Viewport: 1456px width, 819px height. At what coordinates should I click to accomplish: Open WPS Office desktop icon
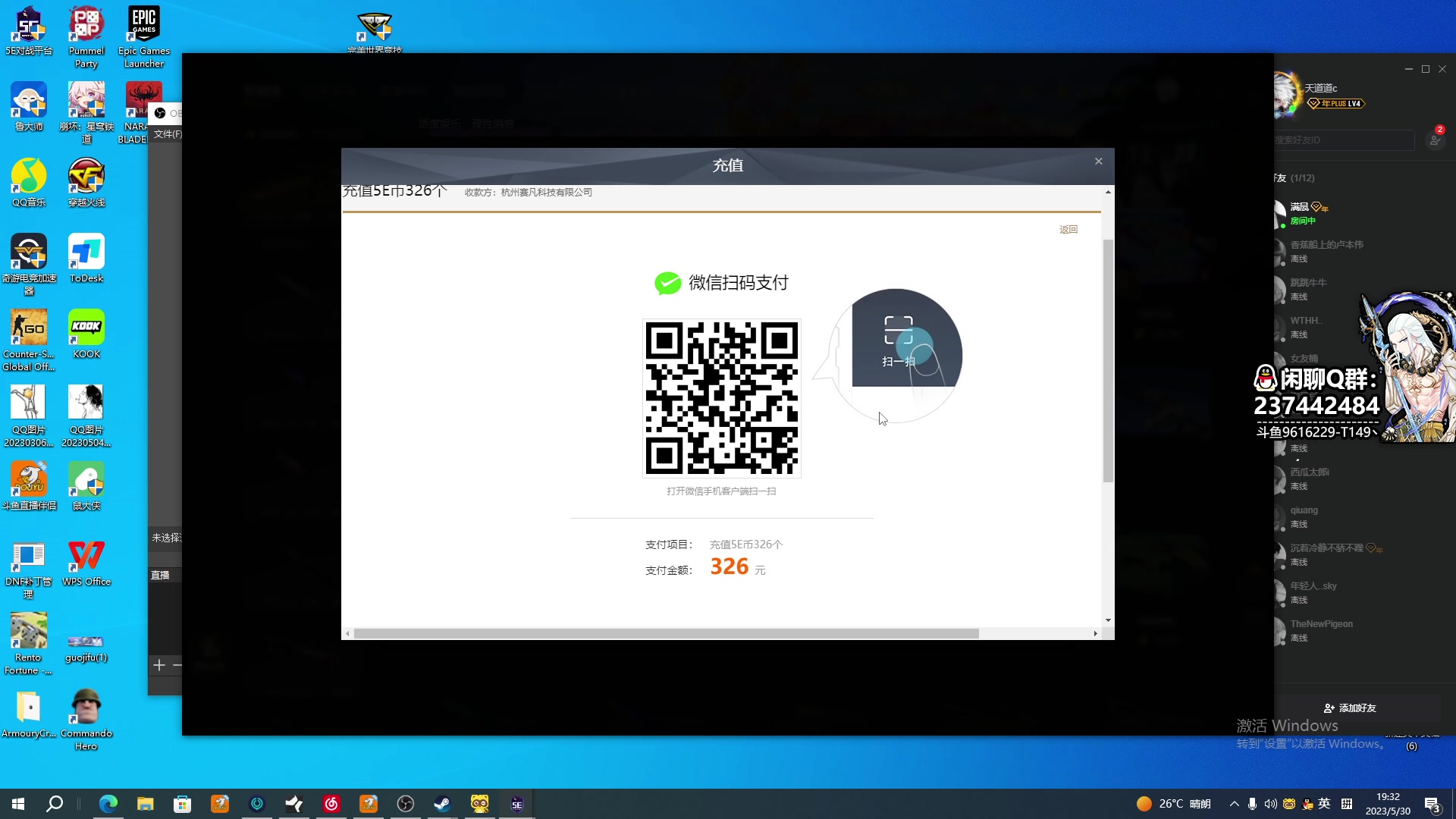(x=86, y=562)
